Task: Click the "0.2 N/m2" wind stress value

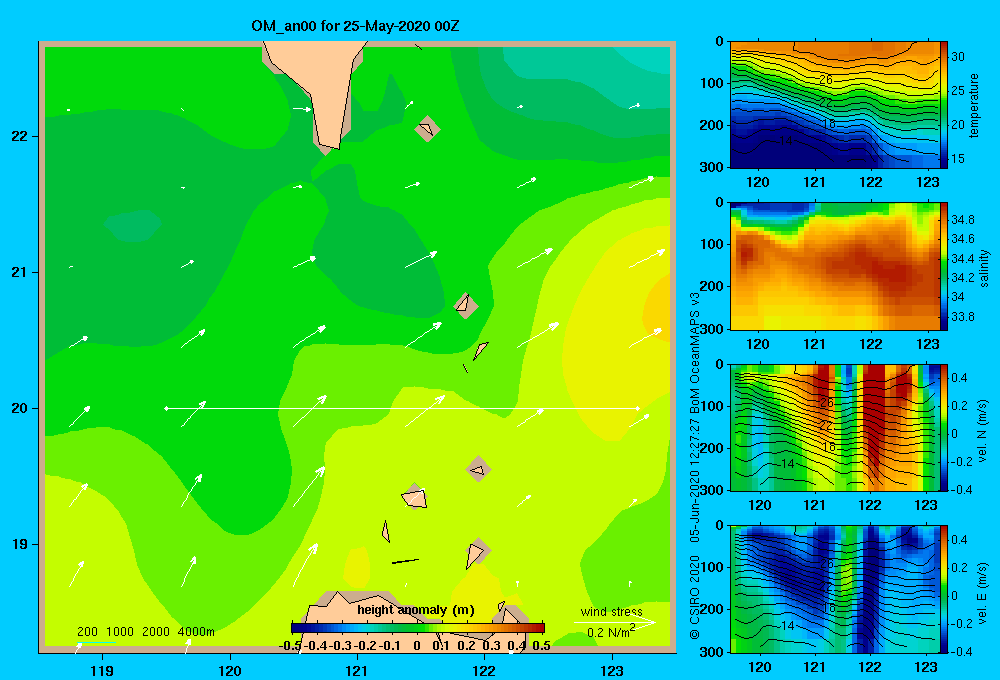Action: (x=611, y=632)
